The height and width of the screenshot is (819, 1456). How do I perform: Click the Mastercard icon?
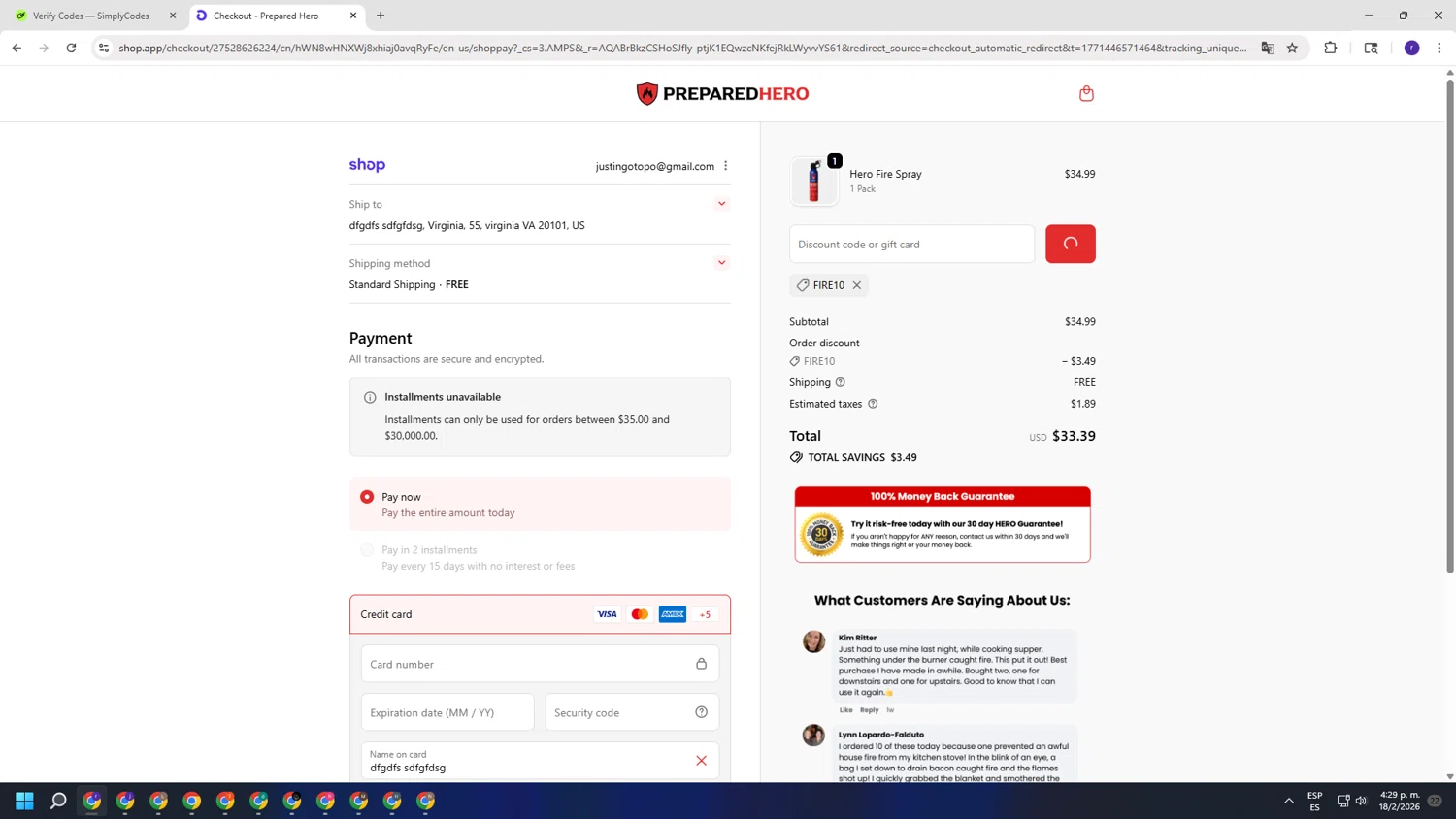(640, 614)
